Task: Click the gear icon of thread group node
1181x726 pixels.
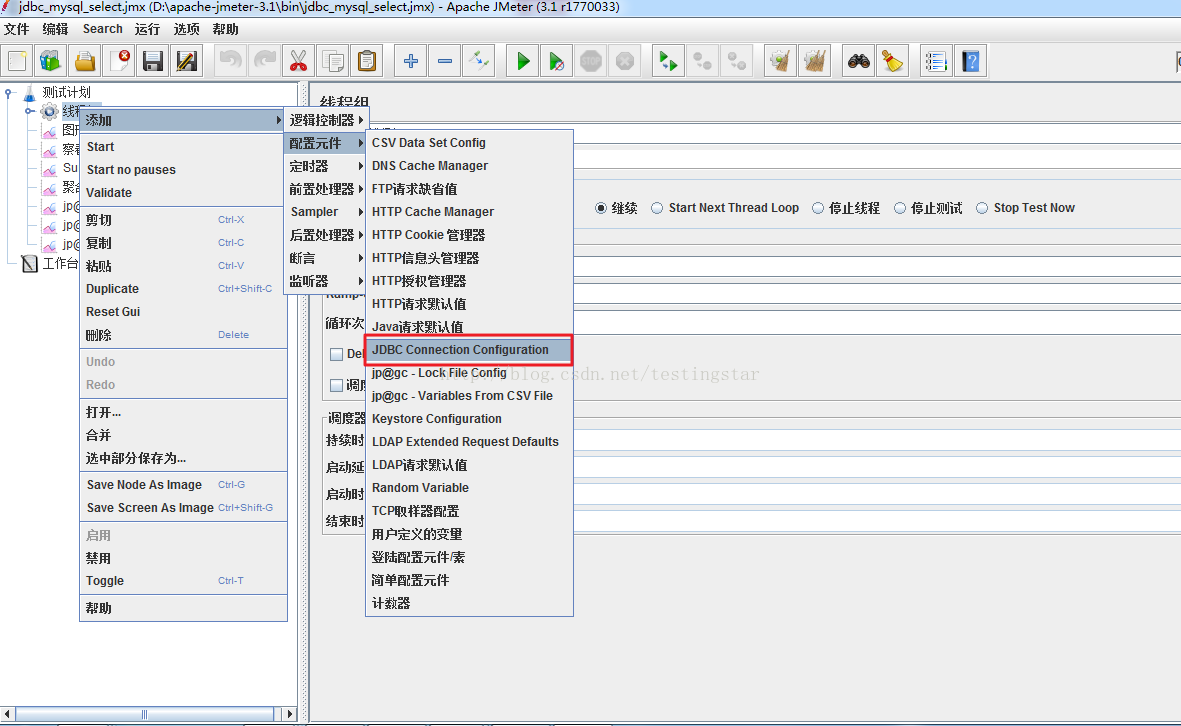Action: (x=49, y=111)
